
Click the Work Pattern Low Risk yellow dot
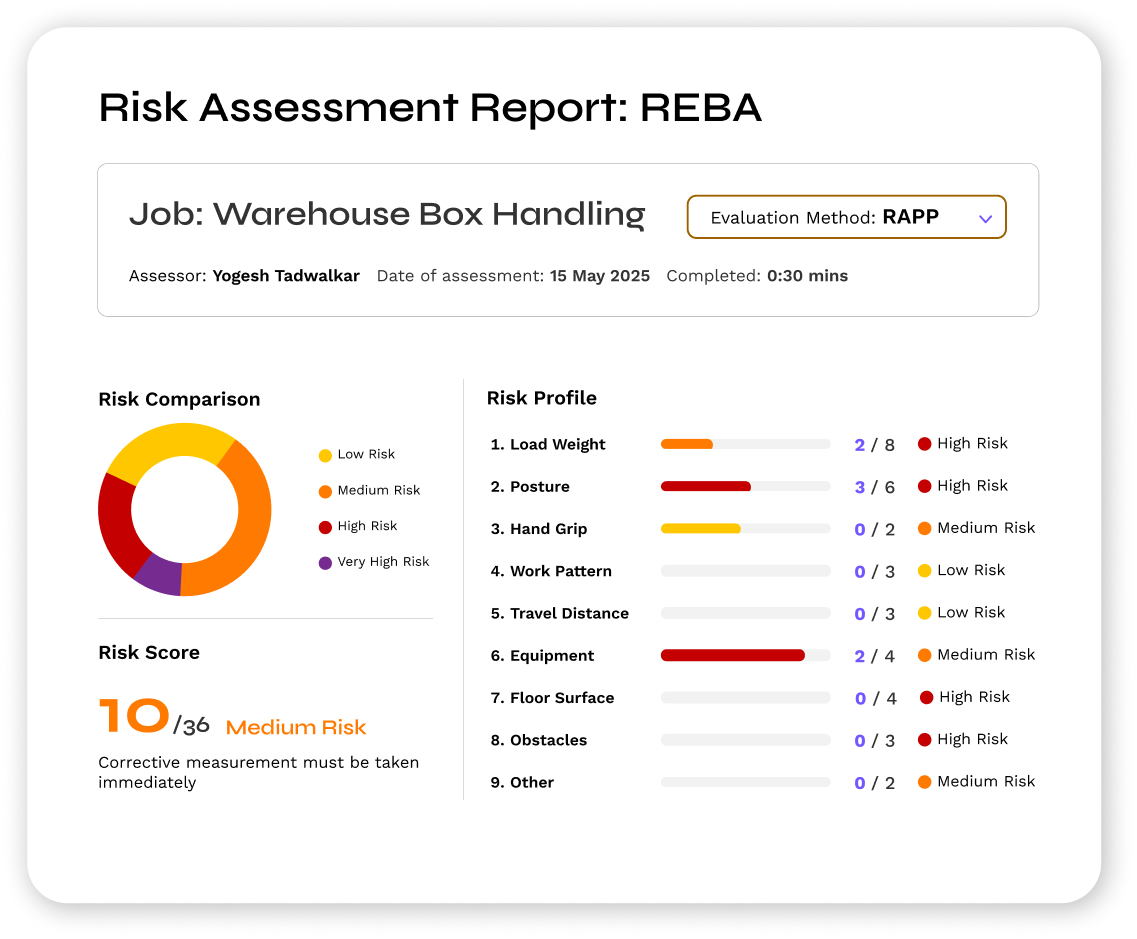tap(925, 571)
